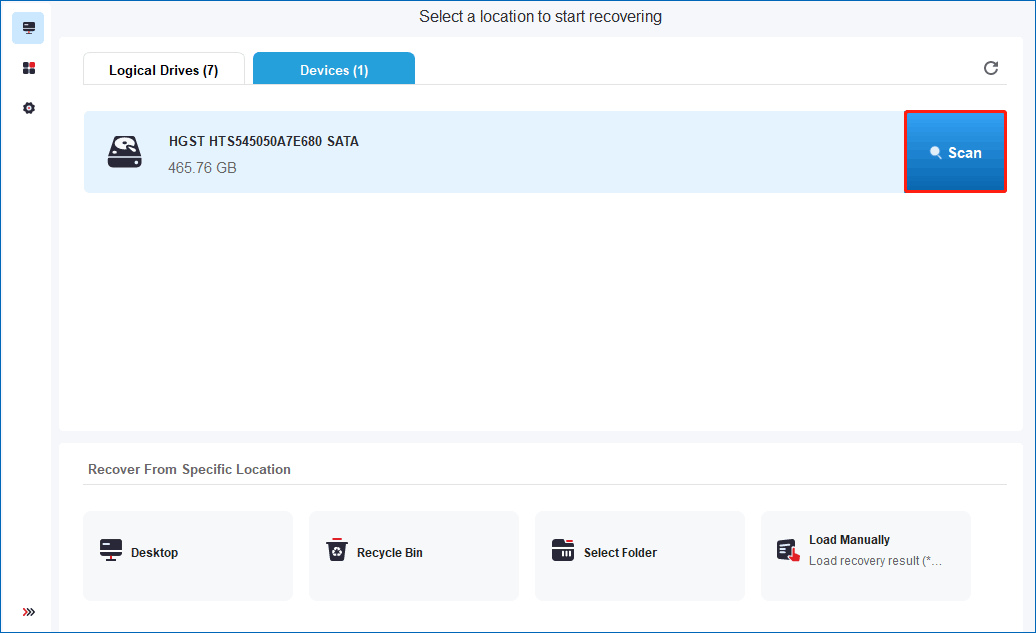Click the hard disk icon for HGST drive
The height and width of the screenshot is (633, 1036).
click(124, 152)
